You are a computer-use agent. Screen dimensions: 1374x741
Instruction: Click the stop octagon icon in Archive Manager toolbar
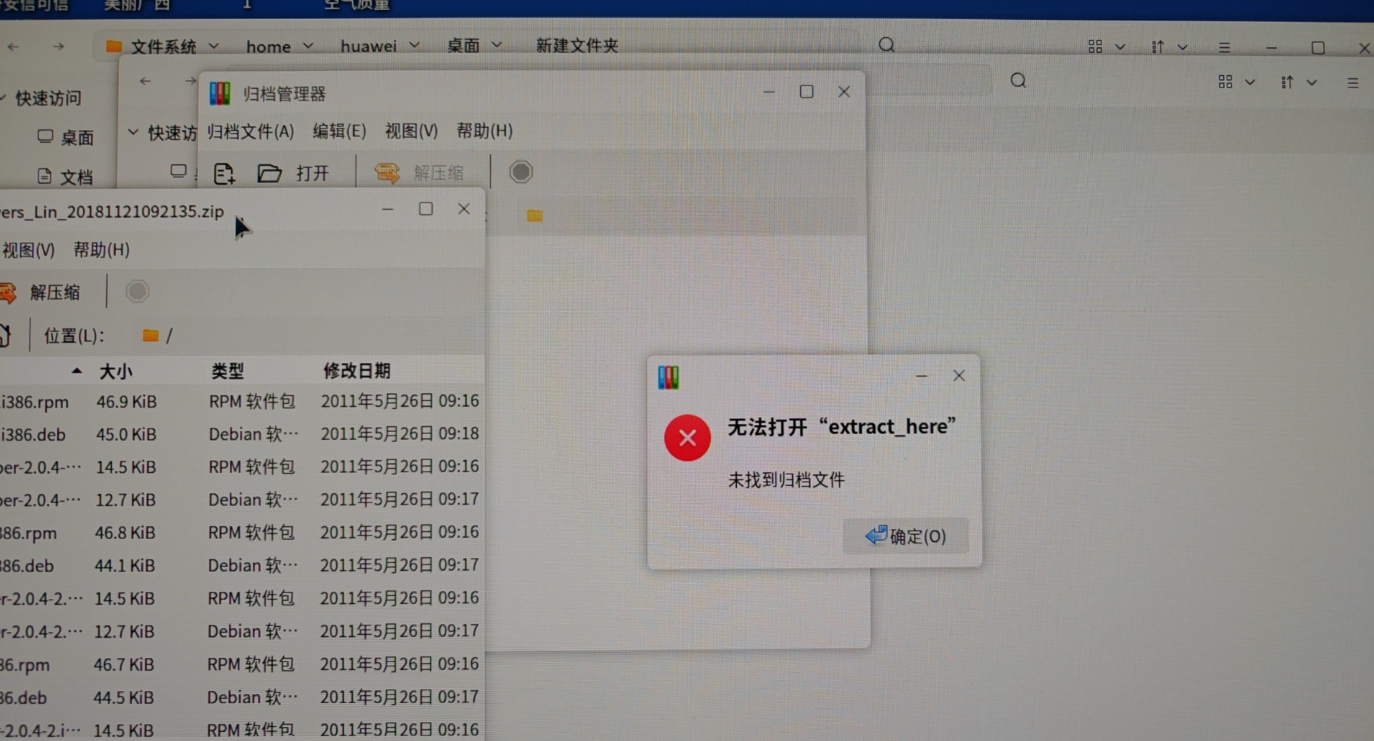coord(521,171)
